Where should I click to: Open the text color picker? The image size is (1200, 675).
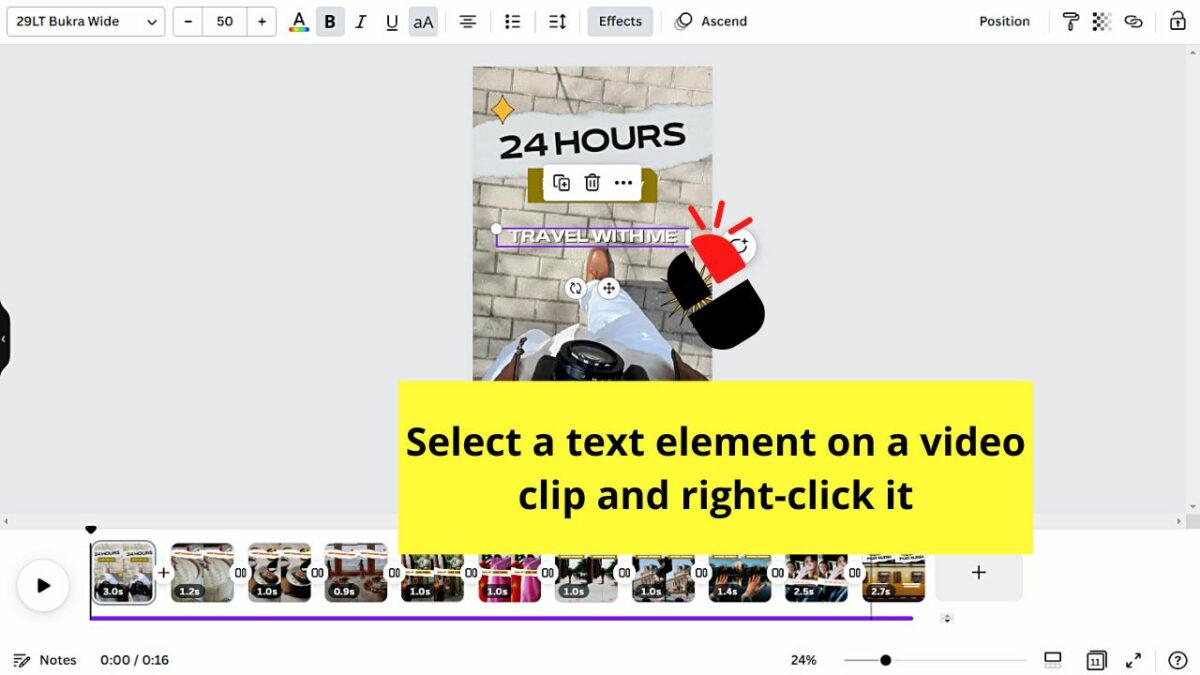coord(298,21)
